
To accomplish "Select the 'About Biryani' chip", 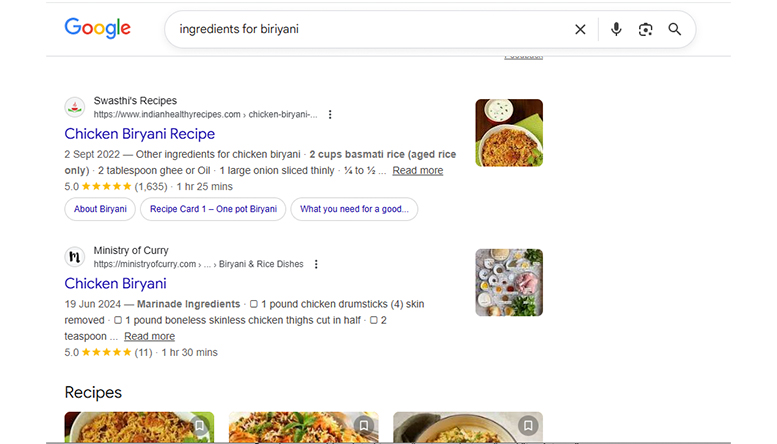I will pyautogui.click(x=100, y=209).
